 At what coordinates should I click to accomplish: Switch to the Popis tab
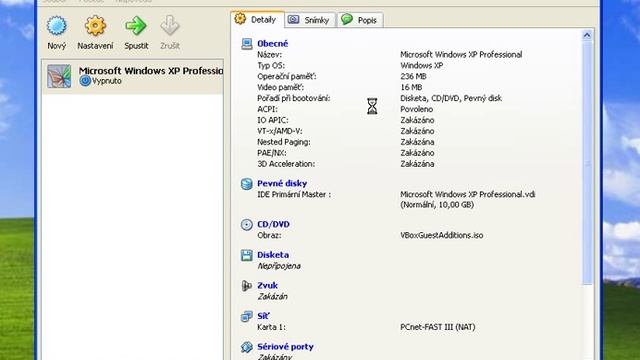pos(360,20)
